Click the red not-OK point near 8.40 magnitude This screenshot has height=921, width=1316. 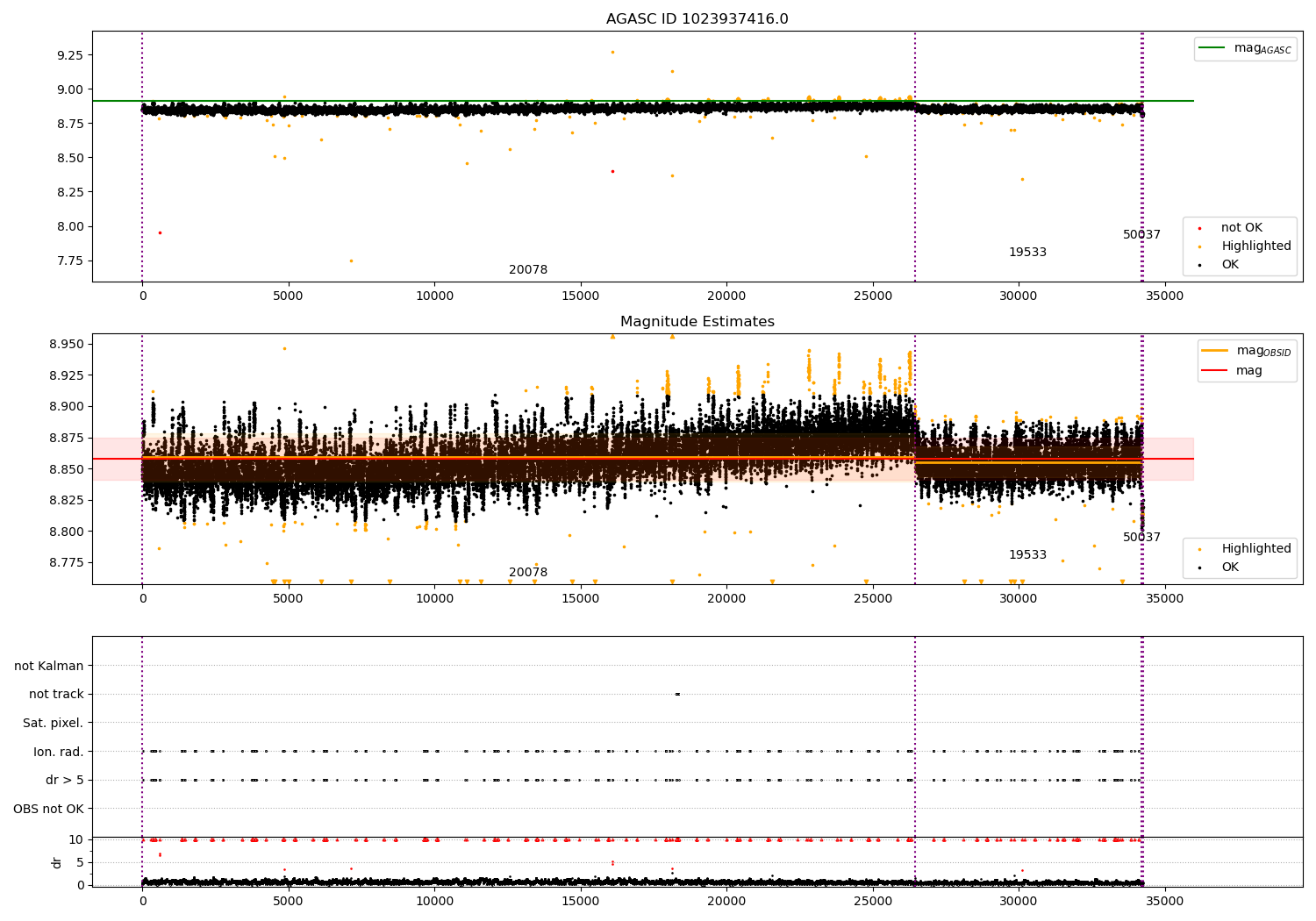click(x=612, y=171)
